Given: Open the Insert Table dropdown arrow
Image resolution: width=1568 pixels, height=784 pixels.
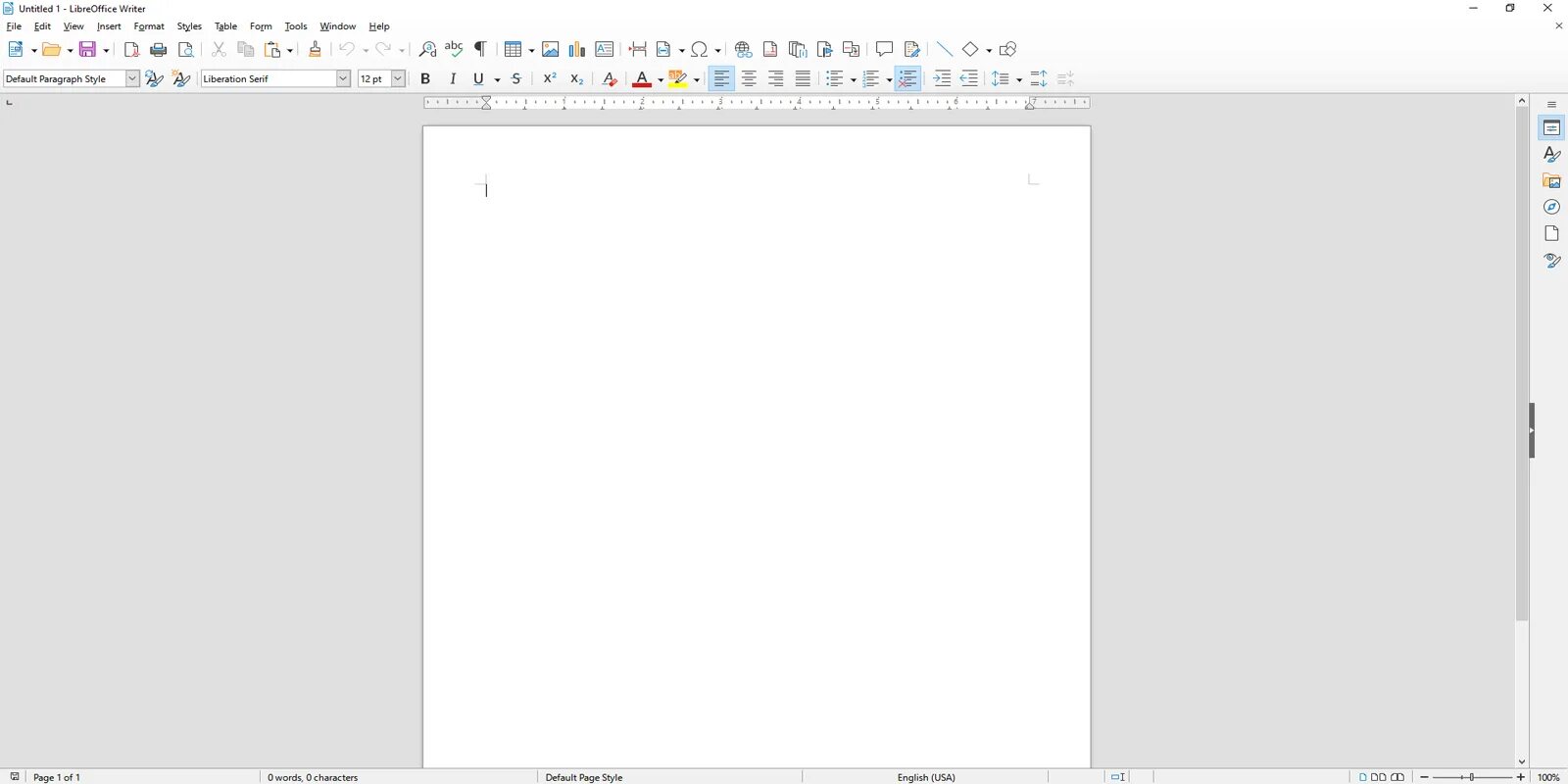Looking at the screenshot, I should 531,50.
